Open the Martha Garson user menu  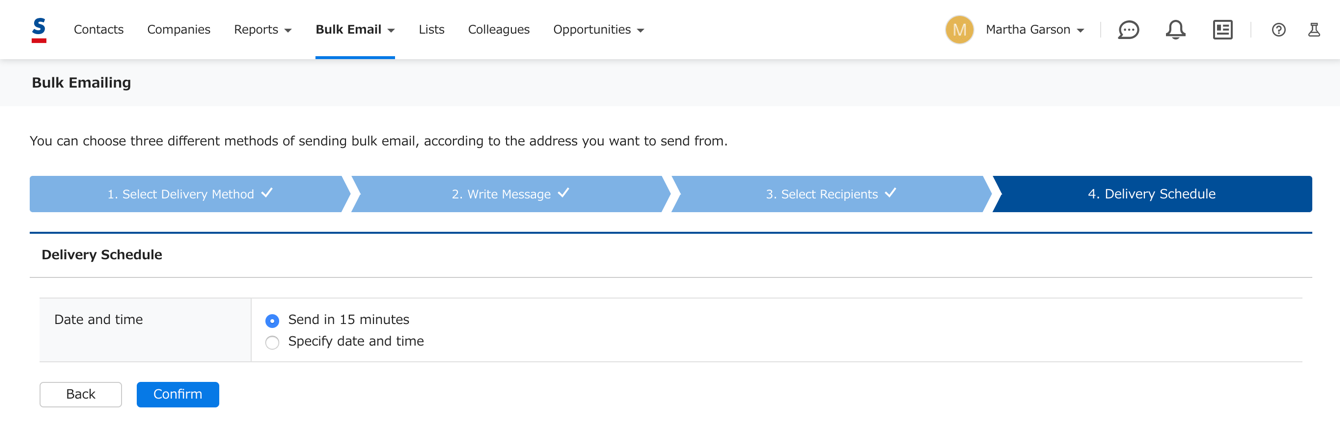point(1035,30)
